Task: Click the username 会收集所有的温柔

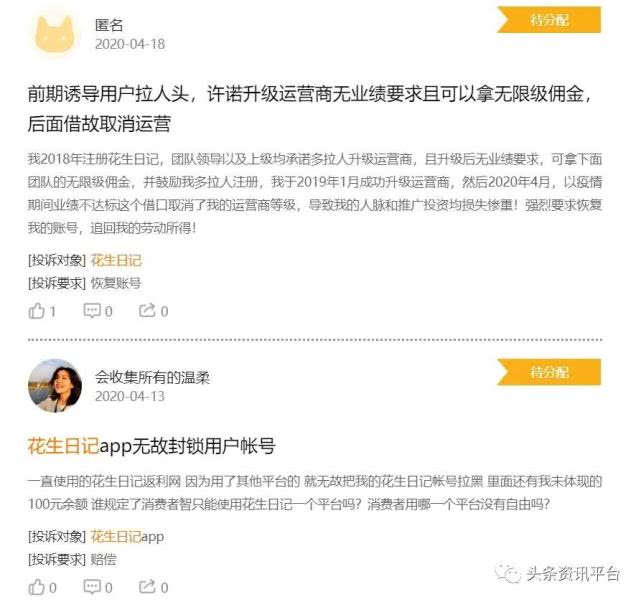Action: 152,377
